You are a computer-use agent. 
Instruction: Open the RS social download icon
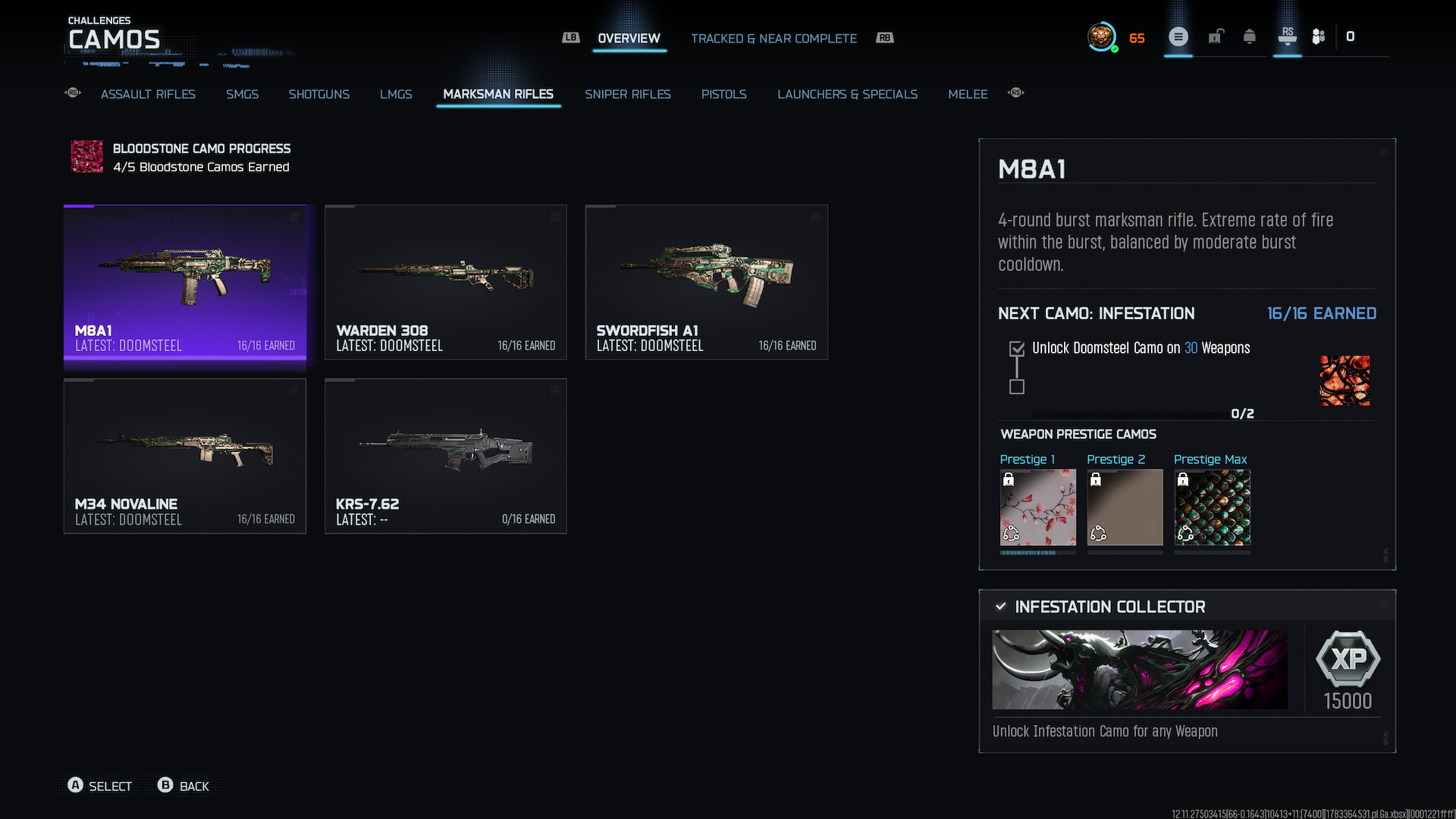pyautogui.click(x=1287, y=36)
